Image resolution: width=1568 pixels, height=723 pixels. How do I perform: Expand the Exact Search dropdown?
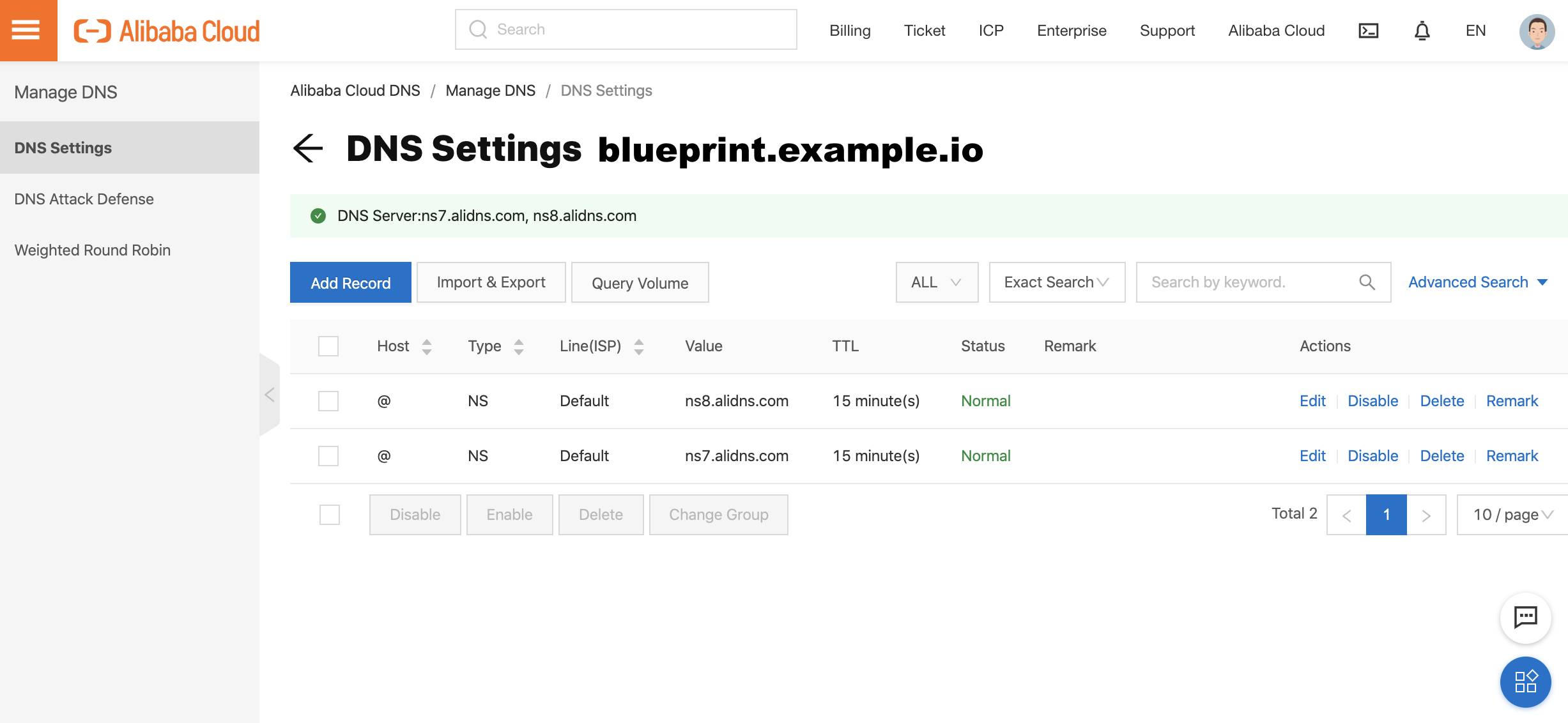pos(1056,282)
